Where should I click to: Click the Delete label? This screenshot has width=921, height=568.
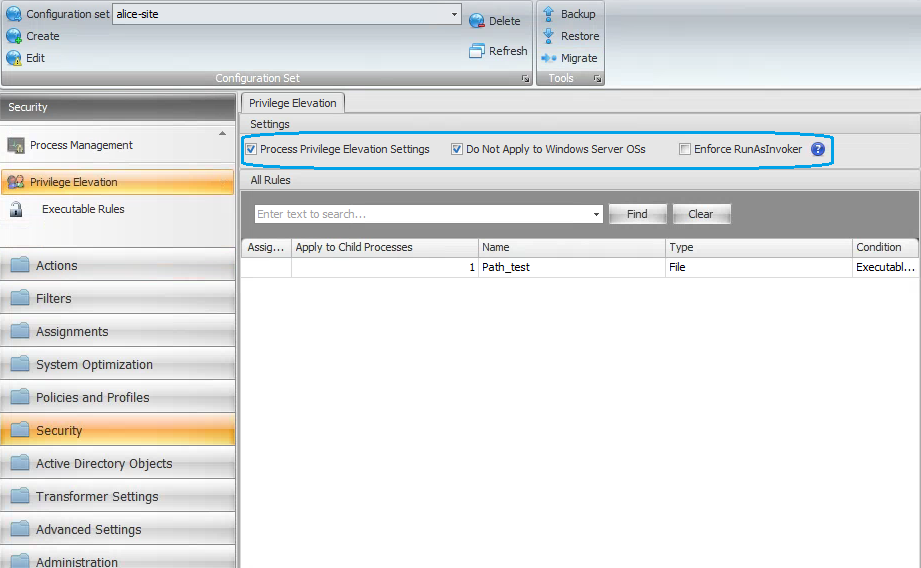505,21
